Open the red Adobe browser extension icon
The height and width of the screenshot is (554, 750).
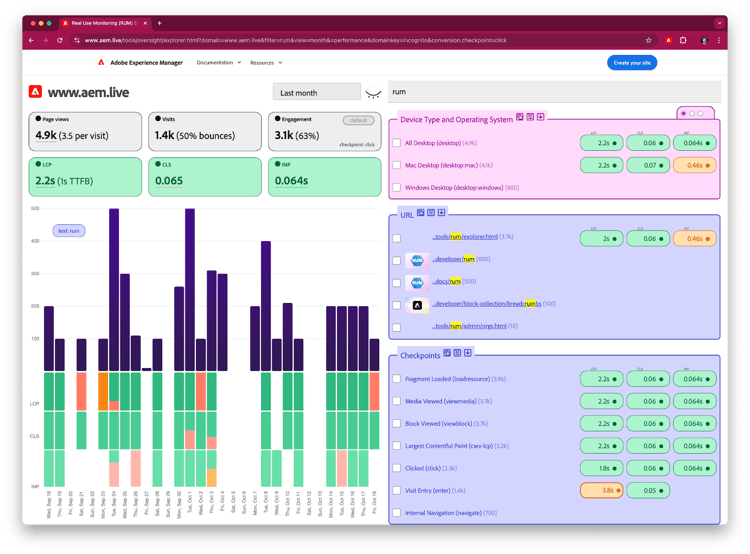669,41
